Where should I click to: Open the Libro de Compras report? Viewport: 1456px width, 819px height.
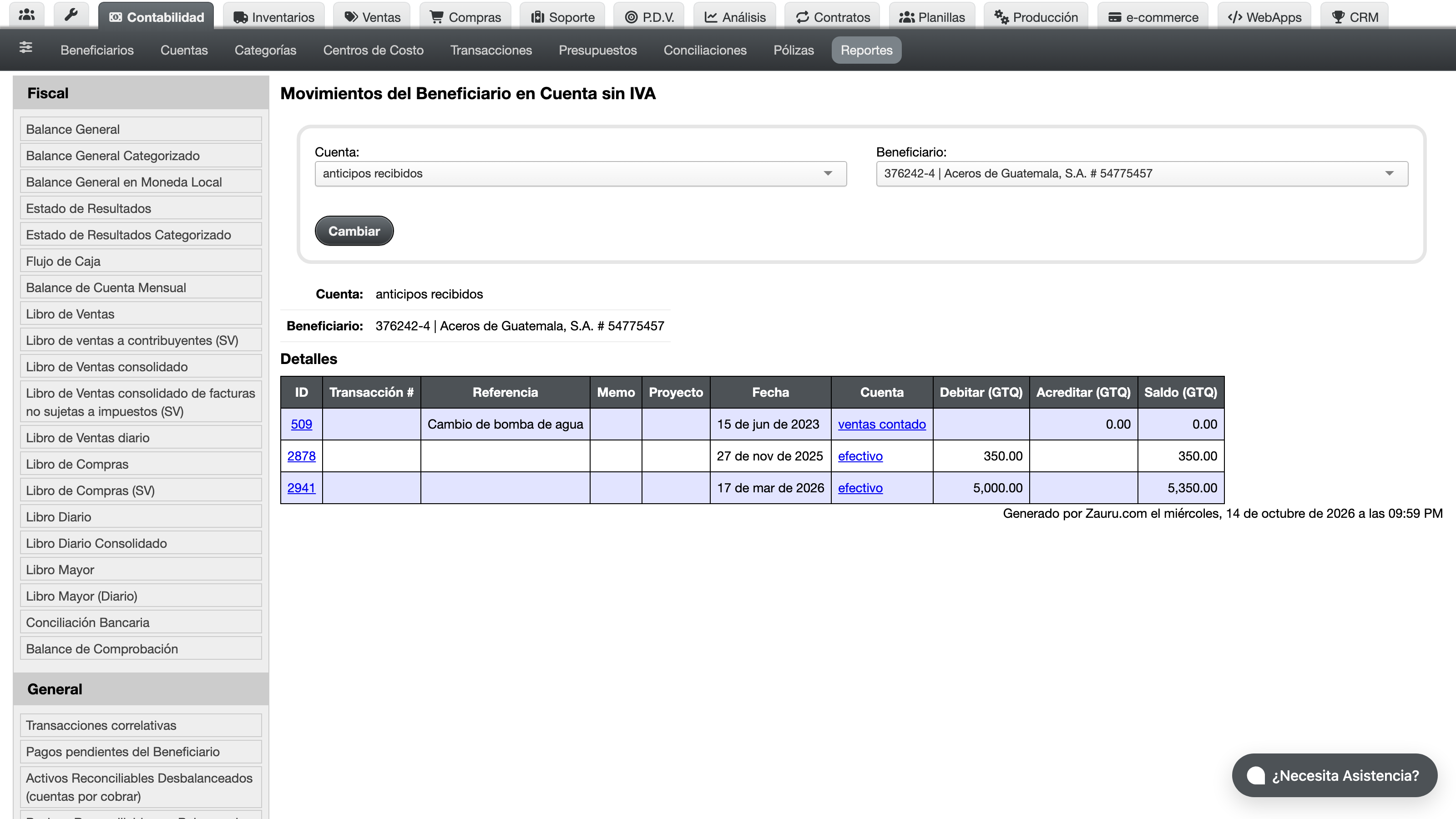[x=141, y=464]
